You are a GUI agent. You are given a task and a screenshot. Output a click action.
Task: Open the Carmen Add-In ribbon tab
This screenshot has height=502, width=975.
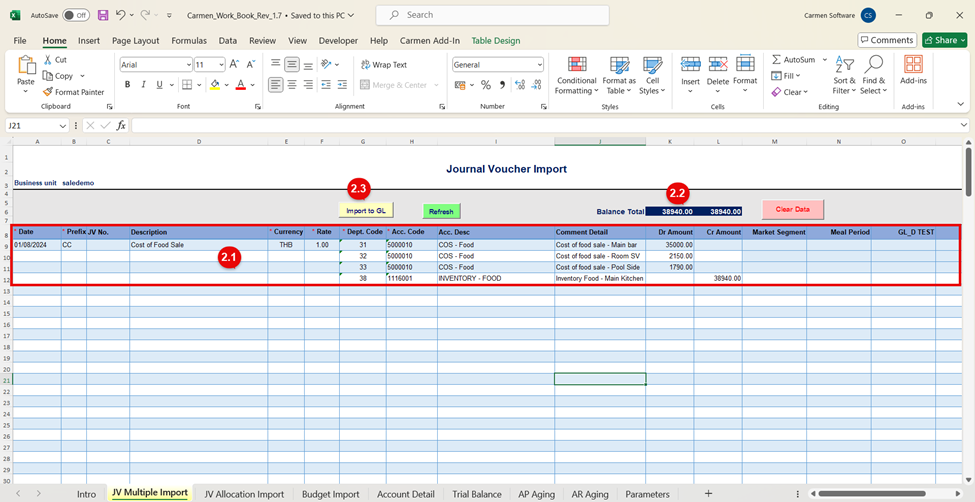pos(429,41)
